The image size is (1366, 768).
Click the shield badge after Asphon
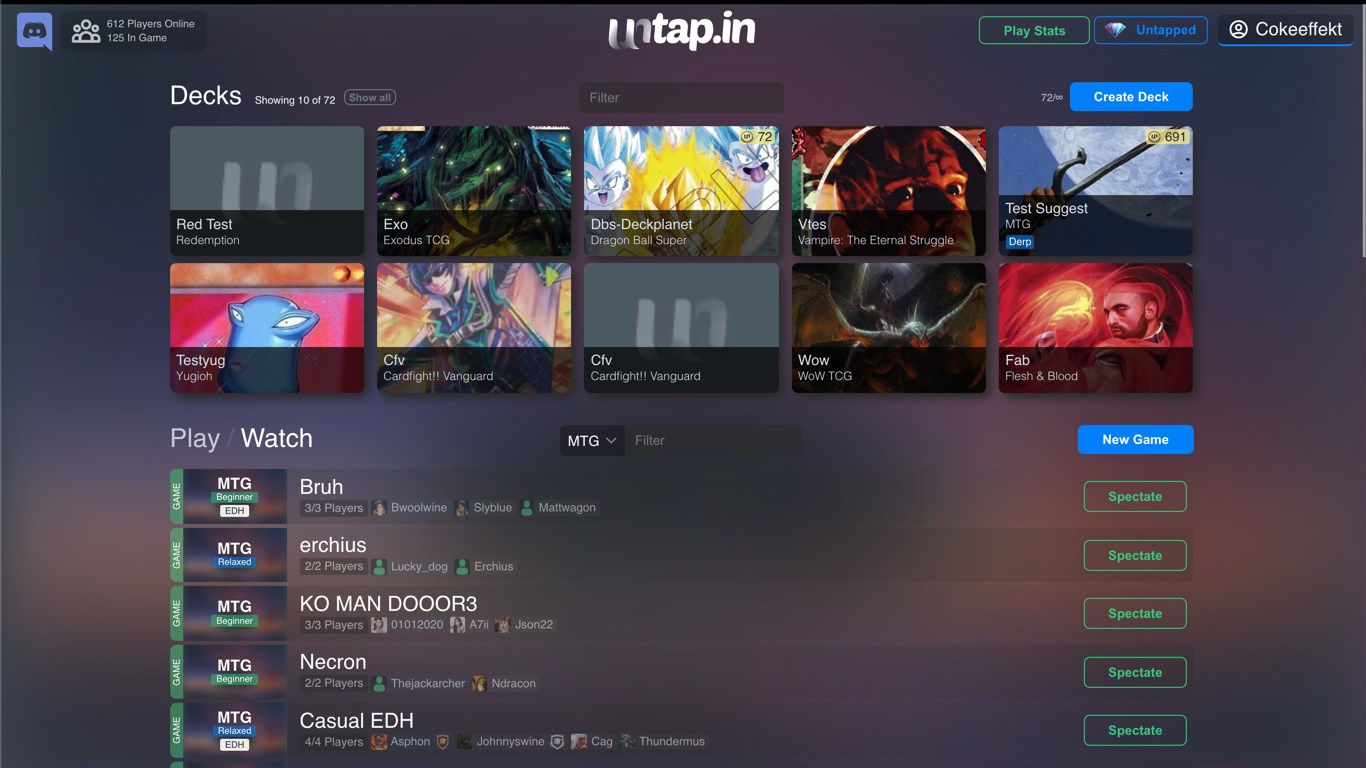pyautogui.click(x=443, y=742)
